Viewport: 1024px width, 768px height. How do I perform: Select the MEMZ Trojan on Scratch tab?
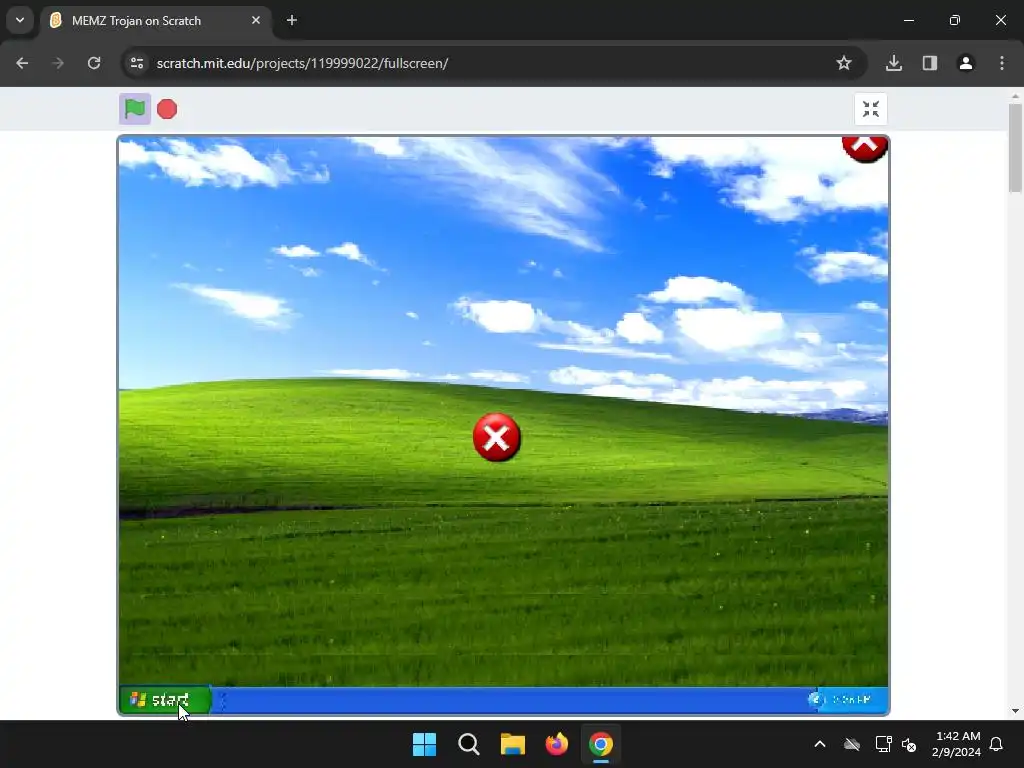[157, 21]
